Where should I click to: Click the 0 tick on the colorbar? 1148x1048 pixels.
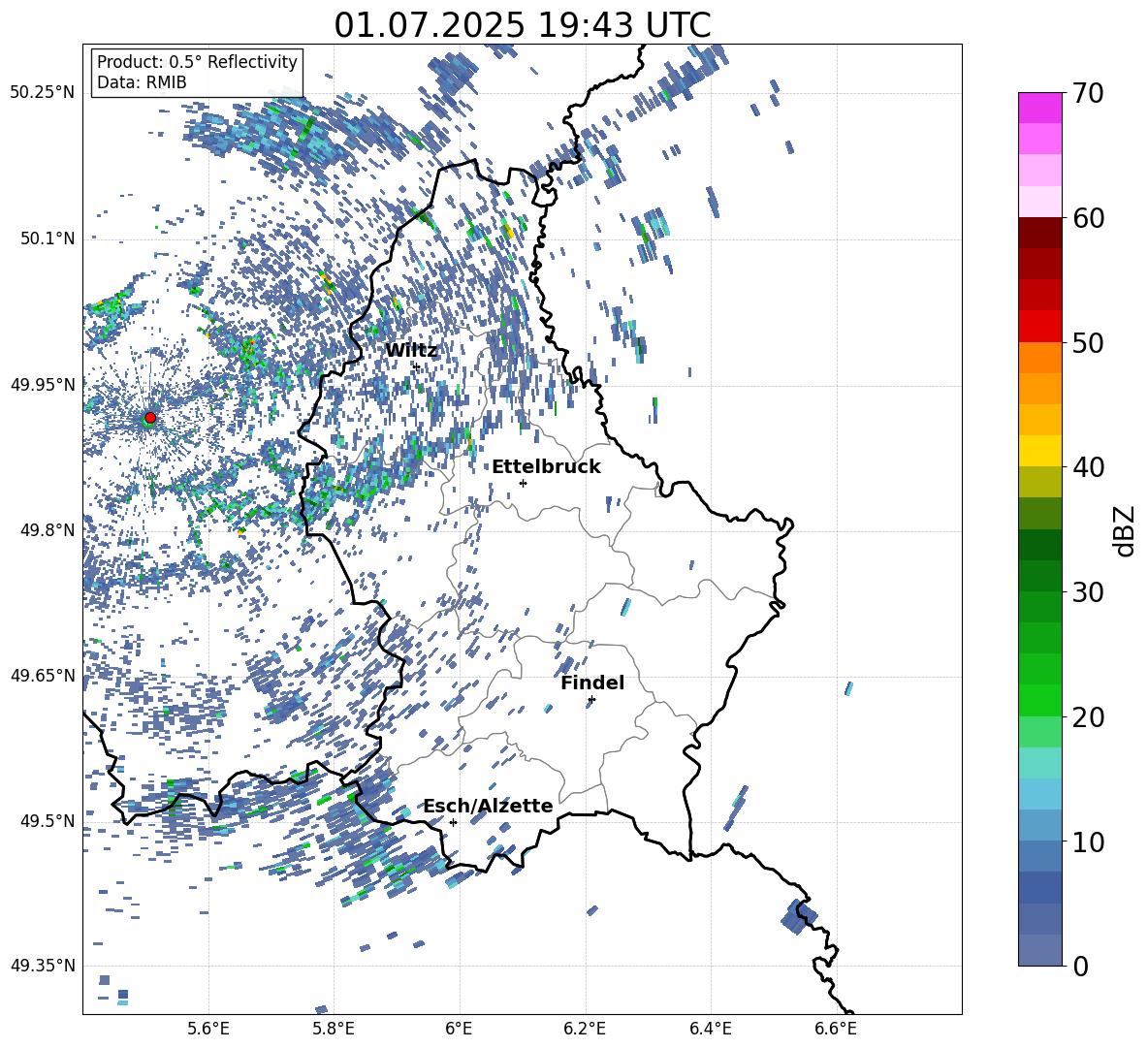tap(1080, 966)
